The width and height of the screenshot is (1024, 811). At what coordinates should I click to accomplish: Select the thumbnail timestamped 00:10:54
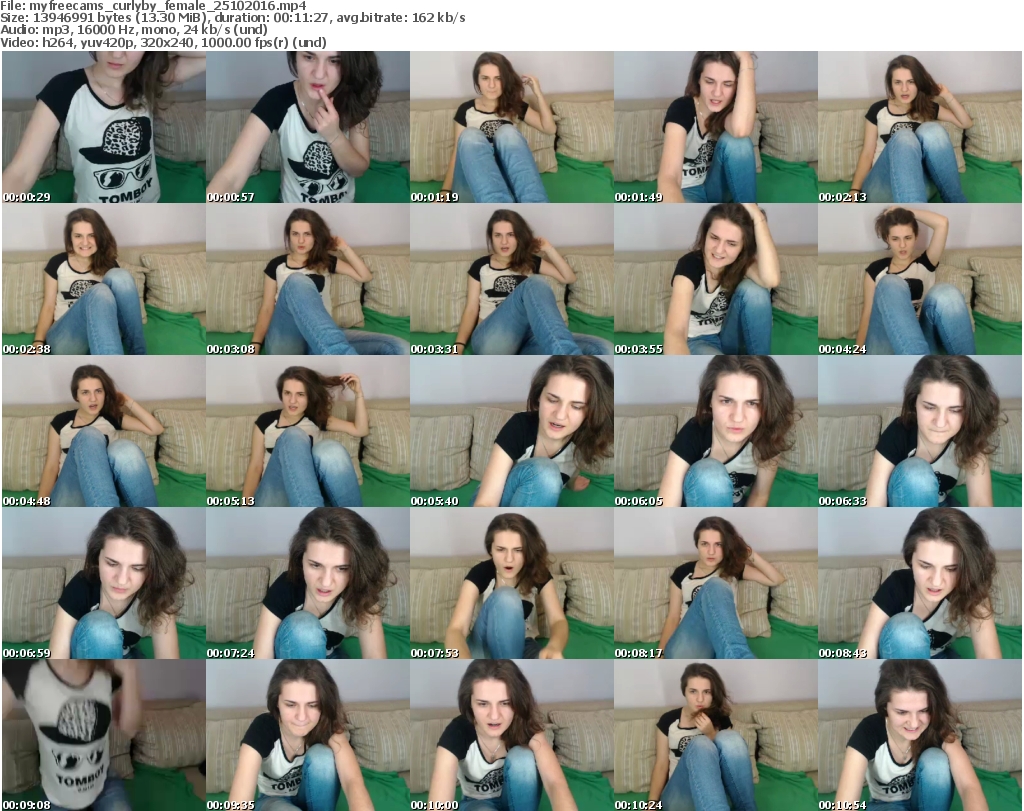(920, 735)
